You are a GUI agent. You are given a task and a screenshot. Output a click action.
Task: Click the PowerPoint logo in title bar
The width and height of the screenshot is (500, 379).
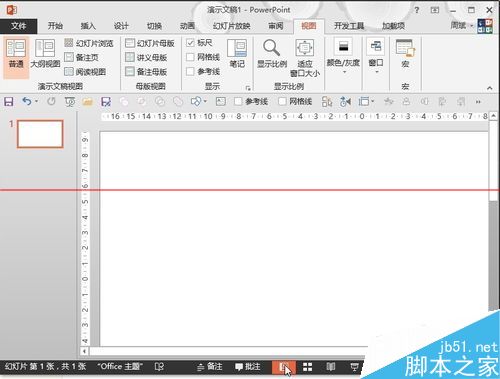tap(12, 10)
